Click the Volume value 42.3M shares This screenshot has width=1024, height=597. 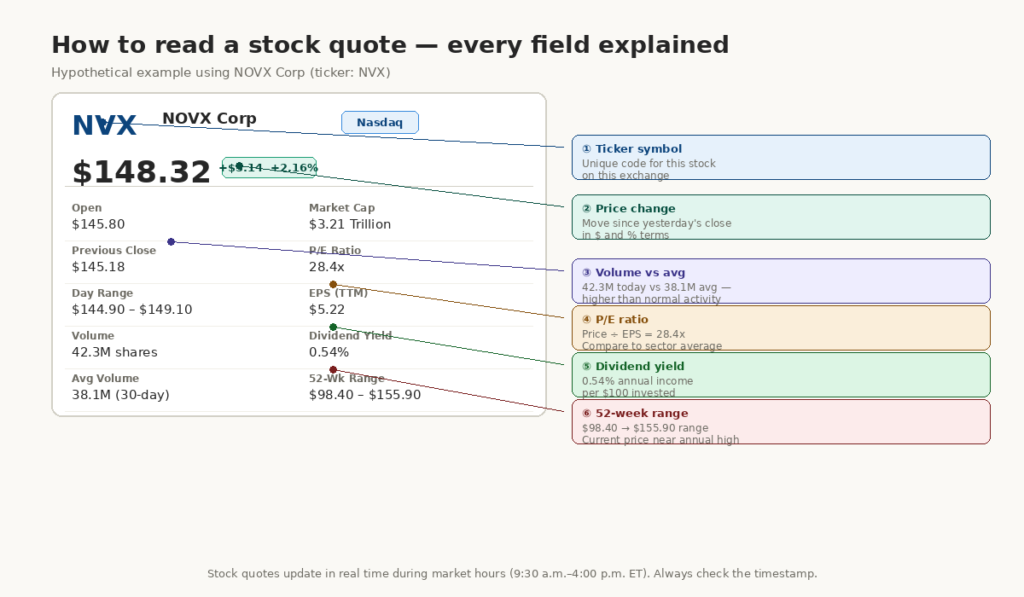pos(114,352)
